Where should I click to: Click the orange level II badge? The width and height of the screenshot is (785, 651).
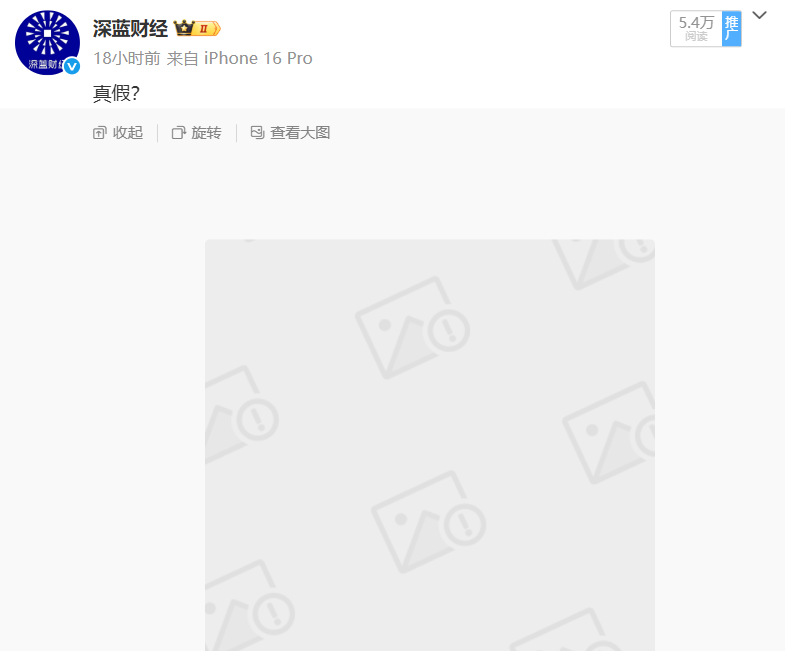coord(207,29)
